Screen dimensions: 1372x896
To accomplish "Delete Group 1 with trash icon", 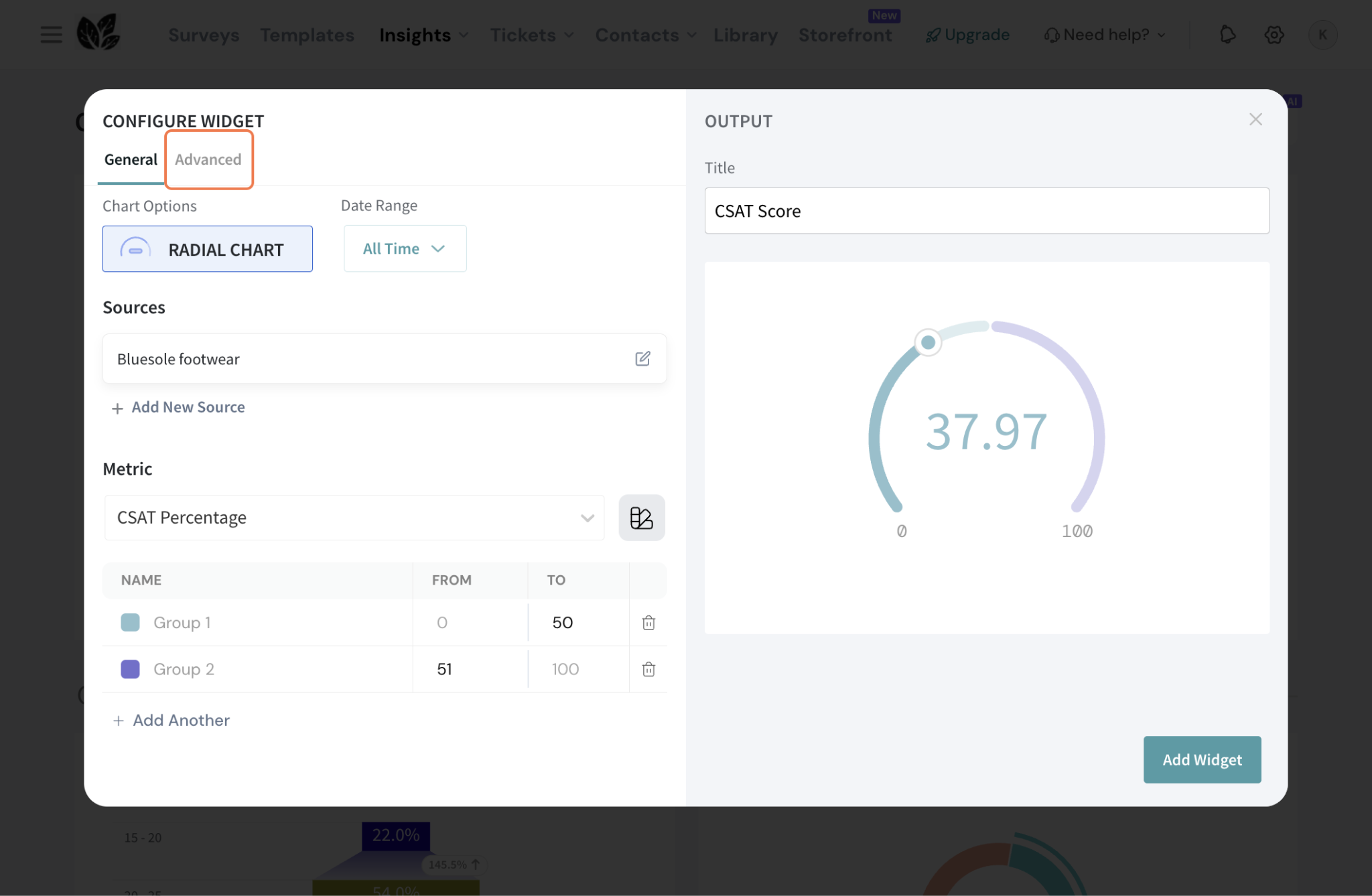I will (x=648, y=623).
